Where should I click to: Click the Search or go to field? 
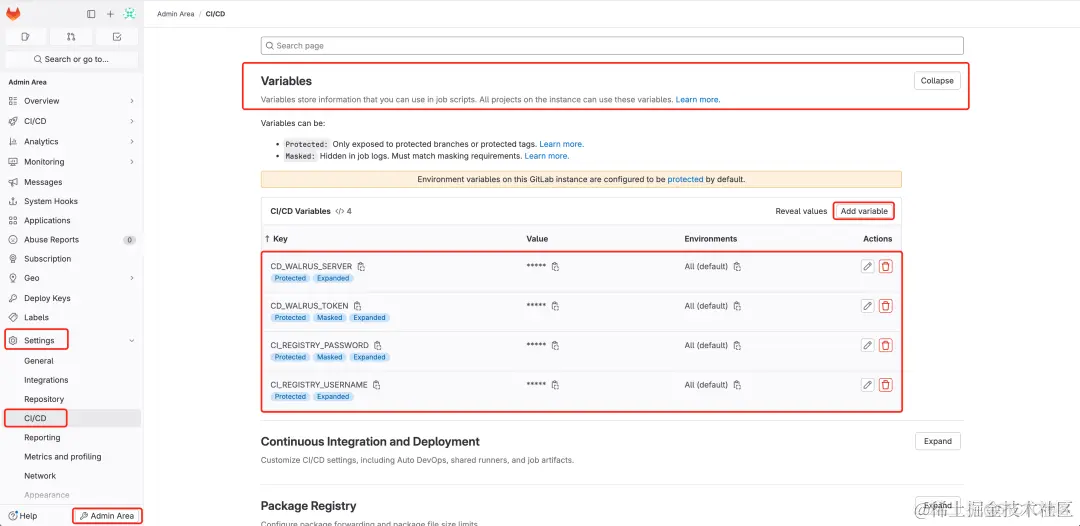point(72,59)
